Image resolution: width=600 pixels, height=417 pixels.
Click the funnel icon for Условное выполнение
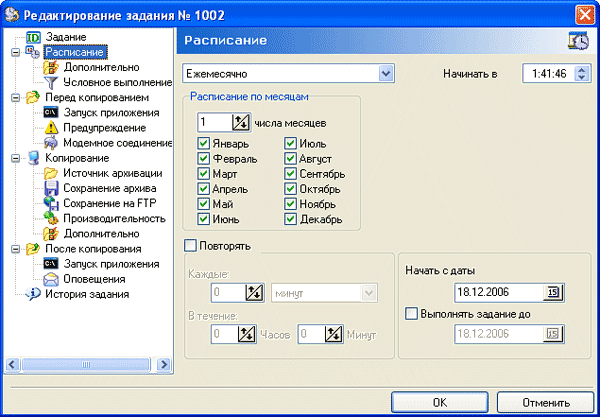51,83
